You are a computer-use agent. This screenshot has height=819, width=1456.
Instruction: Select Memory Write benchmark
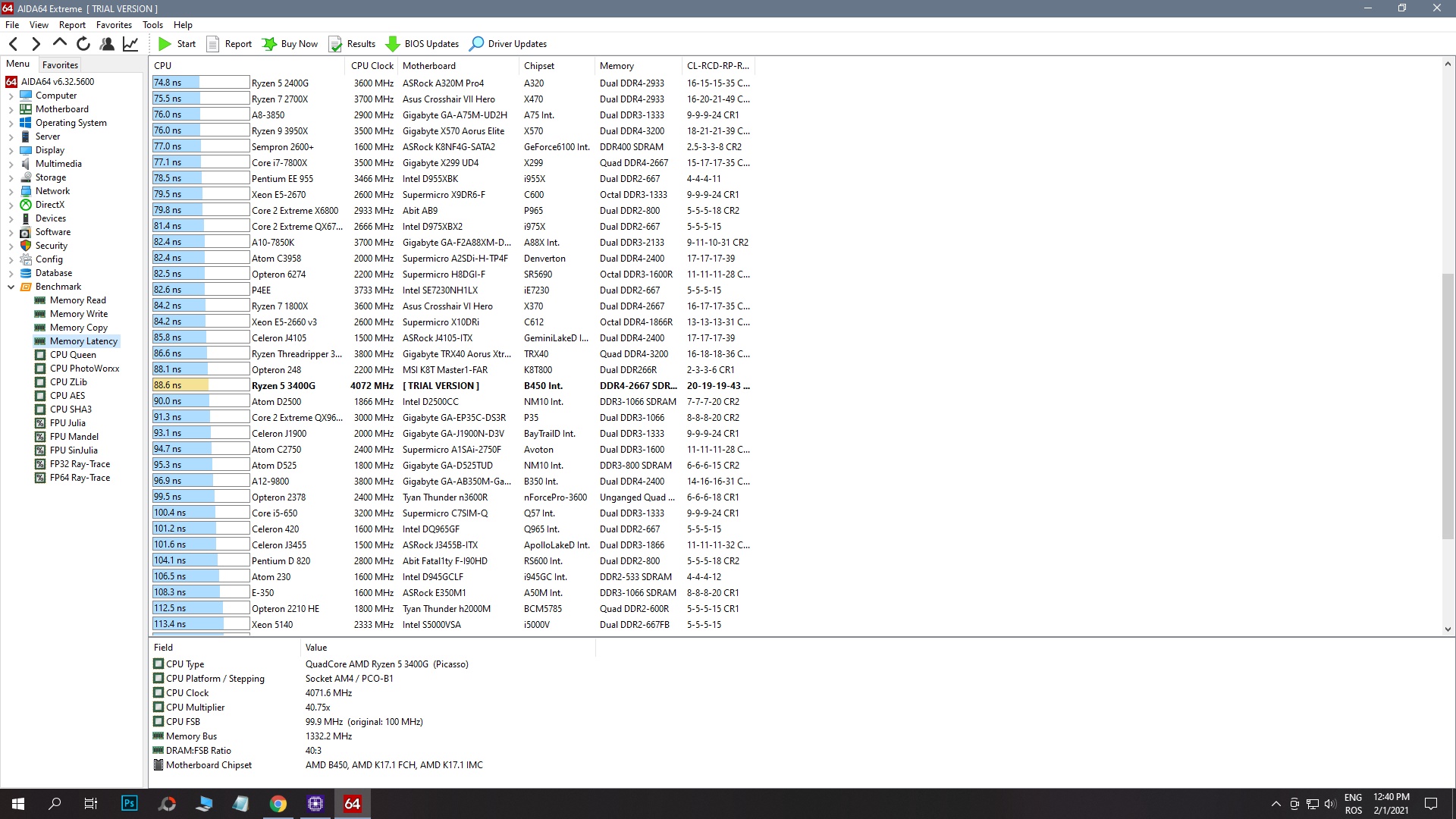79,314
